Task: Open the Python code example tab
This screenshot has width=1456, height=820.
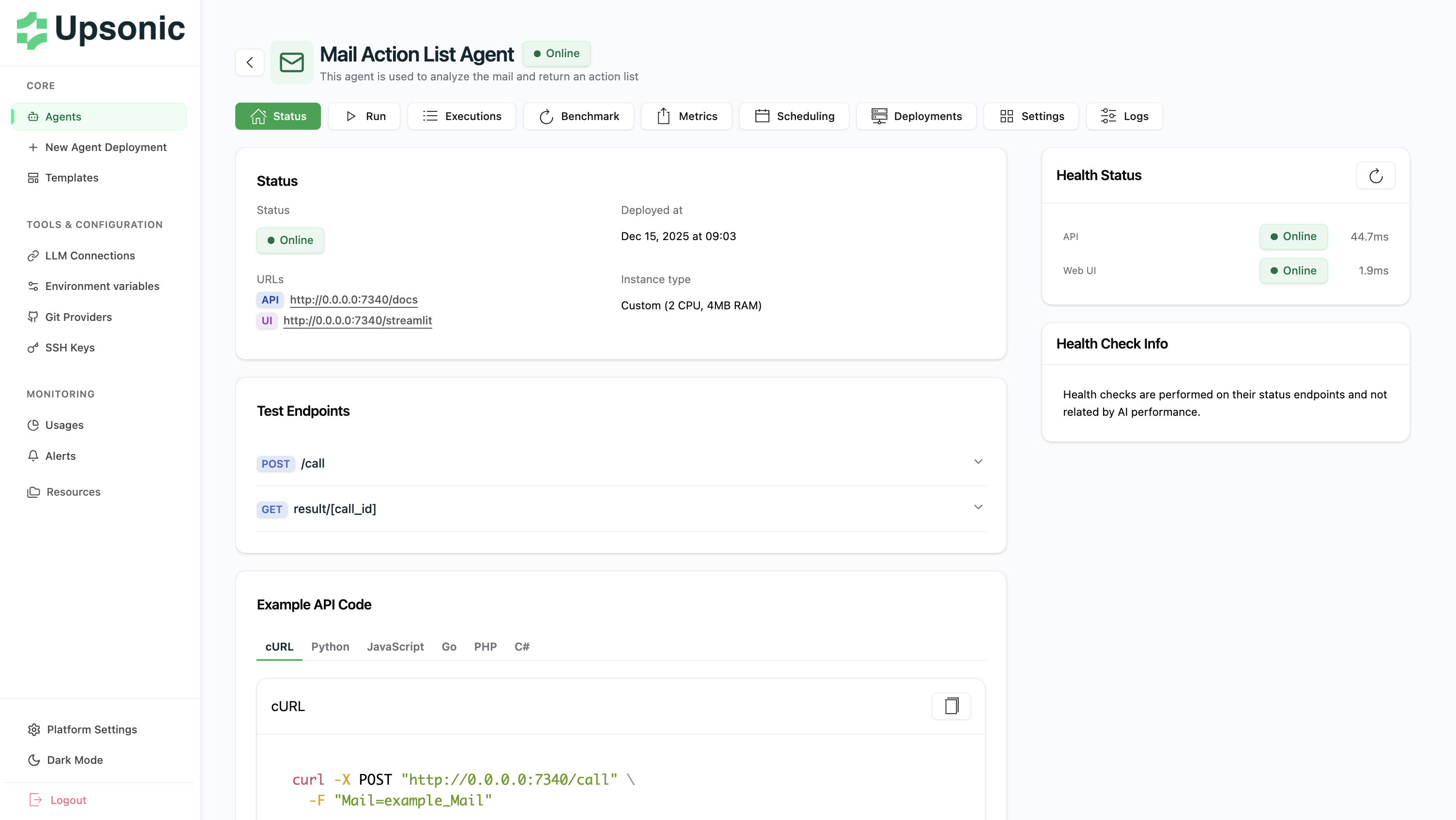Action: 330,647
